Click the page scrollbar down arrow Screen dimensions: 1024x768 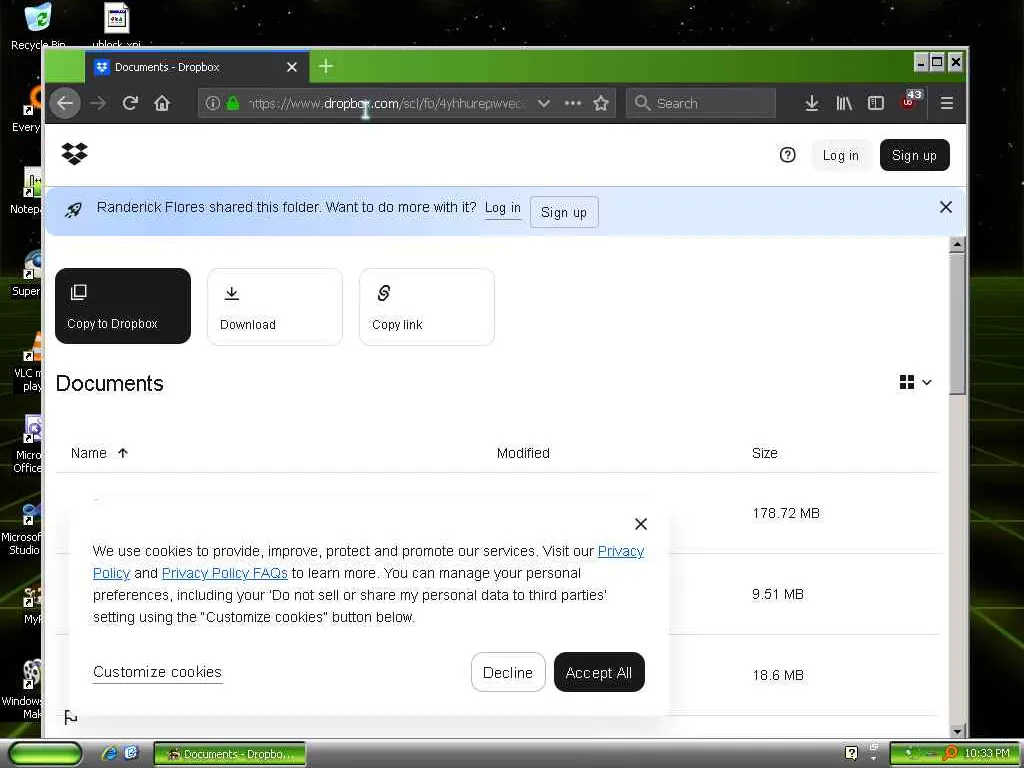tap(957, 731)
